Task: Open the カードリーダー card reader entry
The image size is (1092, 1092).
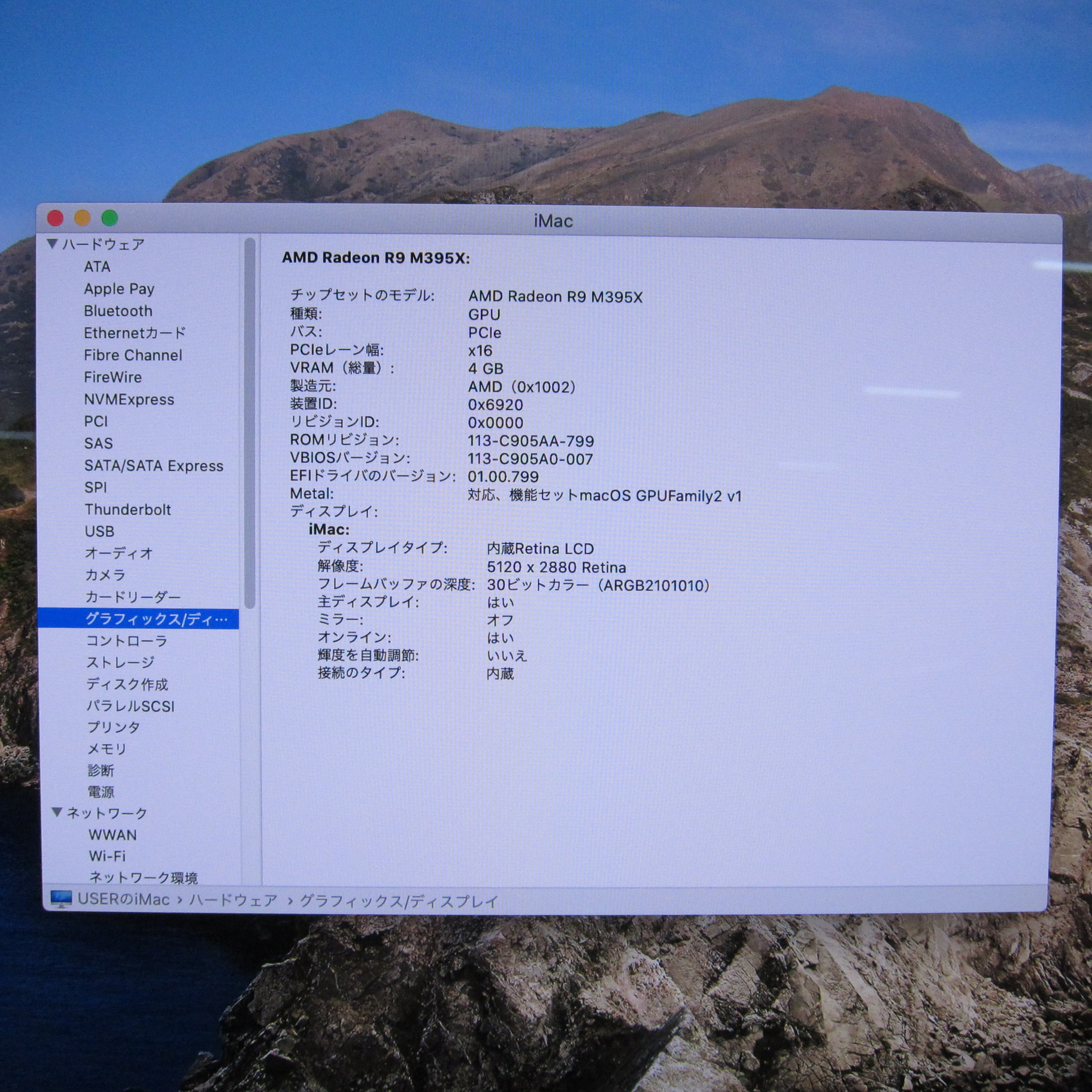Action: click(x=133, y=597)
